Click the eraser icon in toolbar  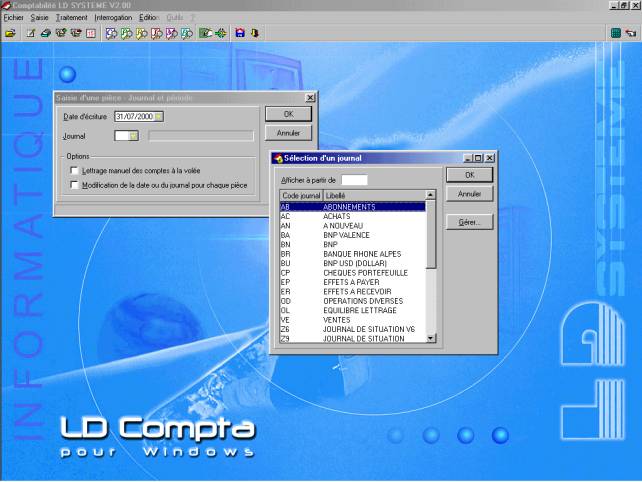coord(46,33)
